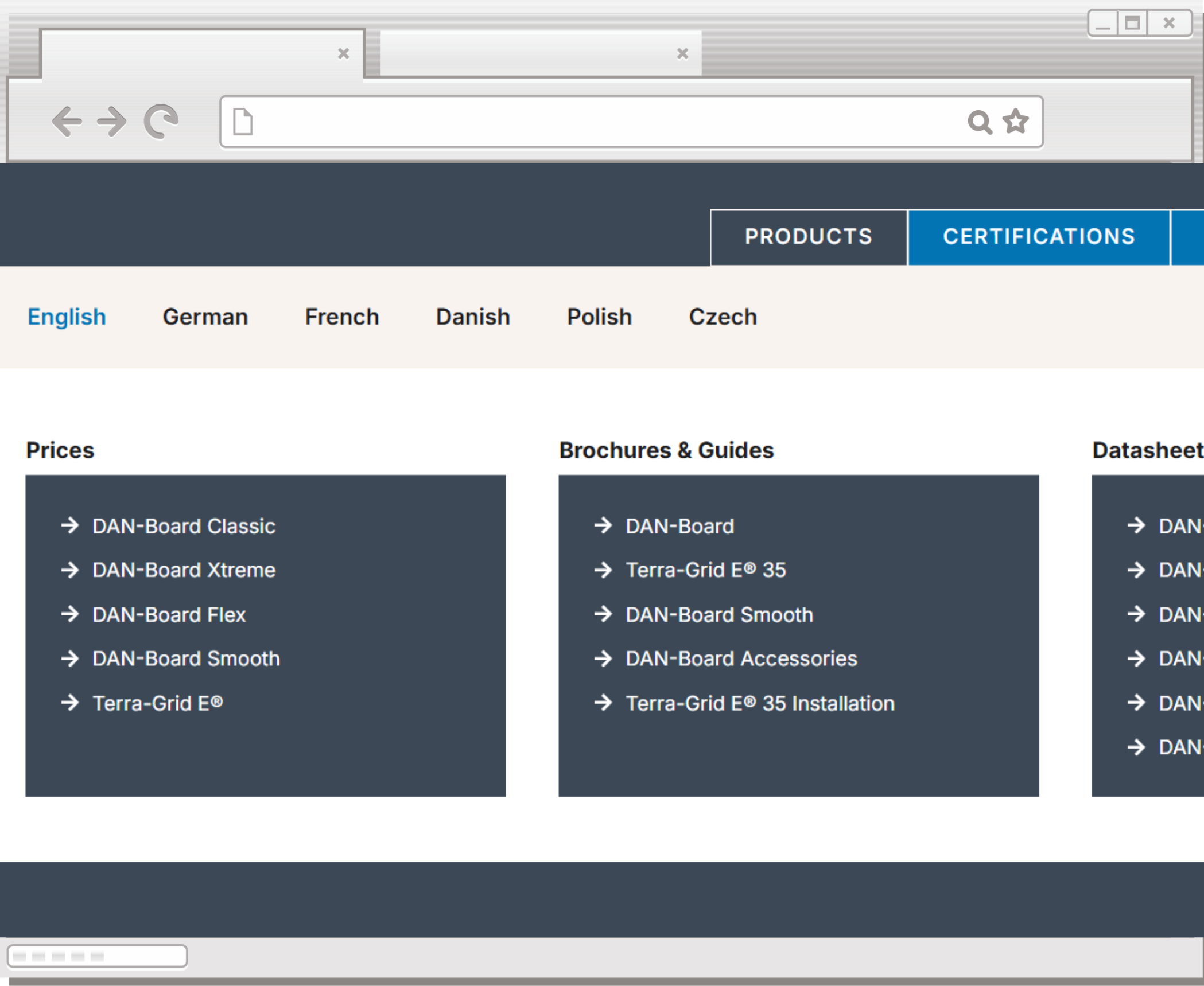This screenshot has width=1204, height=986.
Task: Click arrow icon beside DAN-Board Xtreme
Action: click(x=70, y=570)
